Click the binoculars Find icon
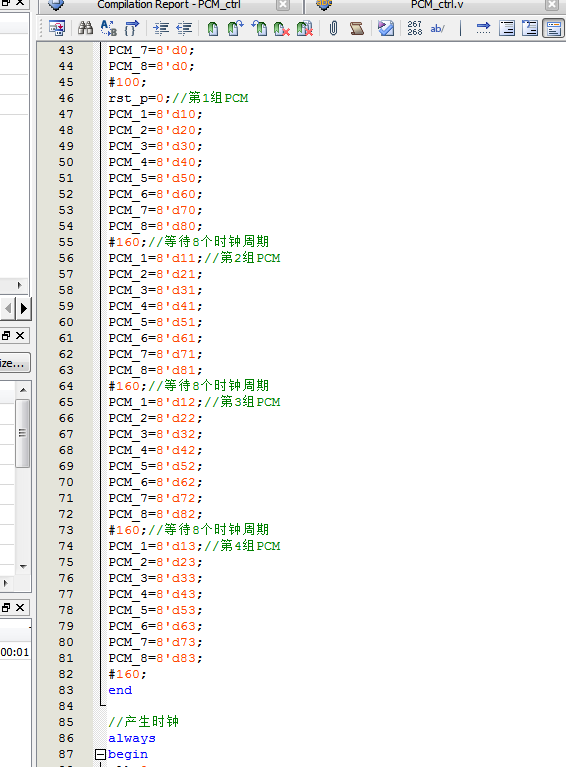The height and width of the screenshot is (767, 566). pos(86,28)
